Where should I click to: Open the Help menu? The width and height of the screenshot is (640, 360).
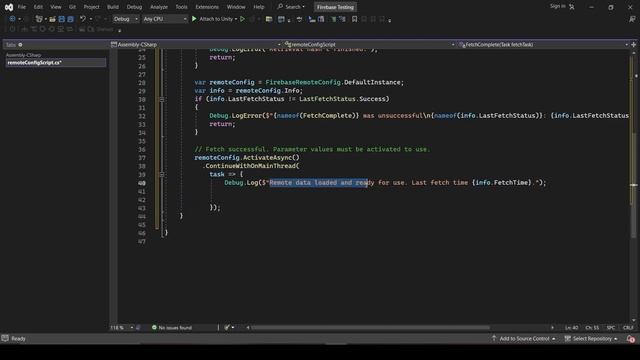tap(259, 7)
